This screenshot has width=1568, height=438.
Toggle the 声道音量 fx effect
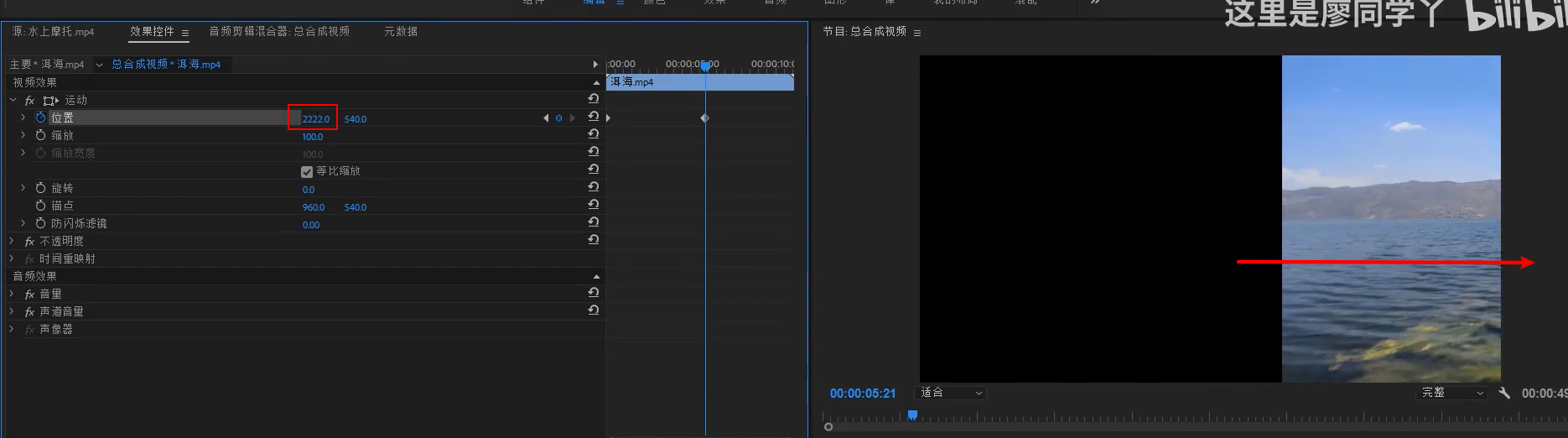(29, 312)
